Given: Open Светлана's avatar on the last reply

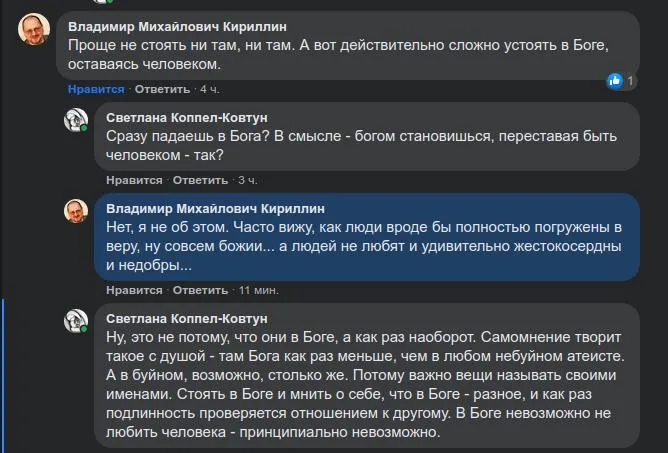Looking at the screenshot, I should click(76, 321).
